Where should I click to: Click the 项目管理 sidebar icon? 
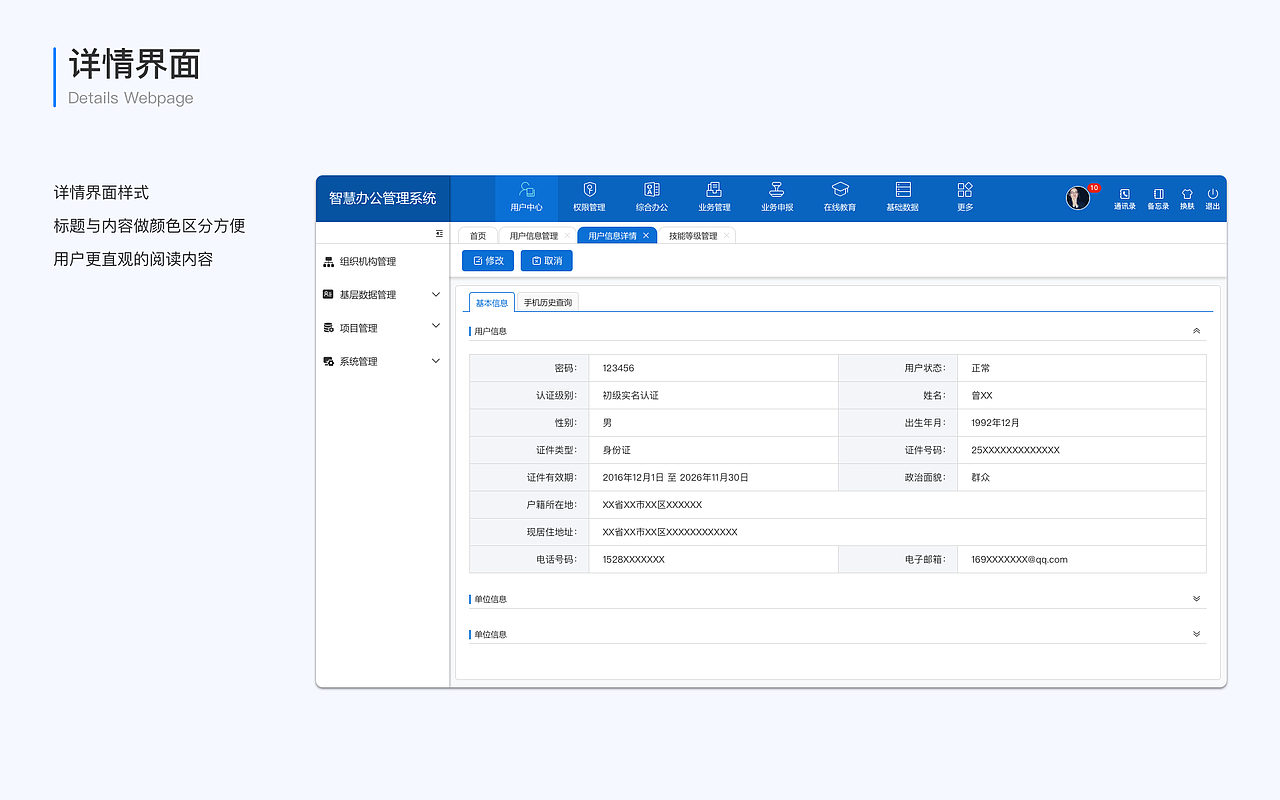point(328,328)
